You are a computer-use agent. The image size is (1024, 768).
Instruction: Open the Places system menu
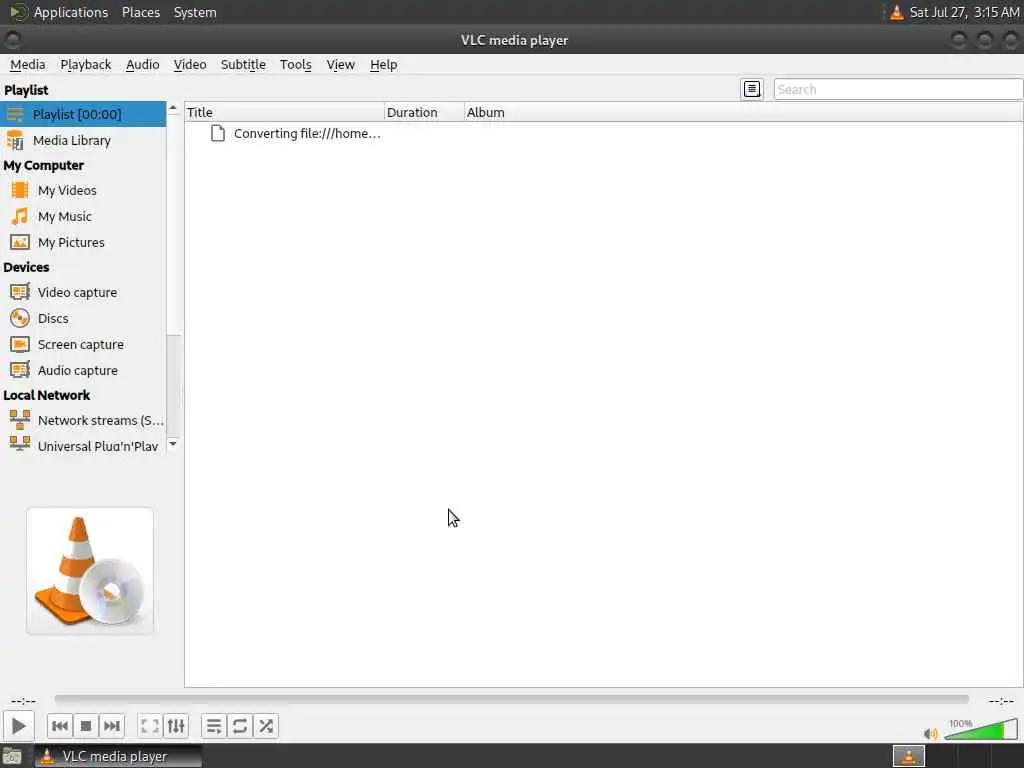click(140, 12)
